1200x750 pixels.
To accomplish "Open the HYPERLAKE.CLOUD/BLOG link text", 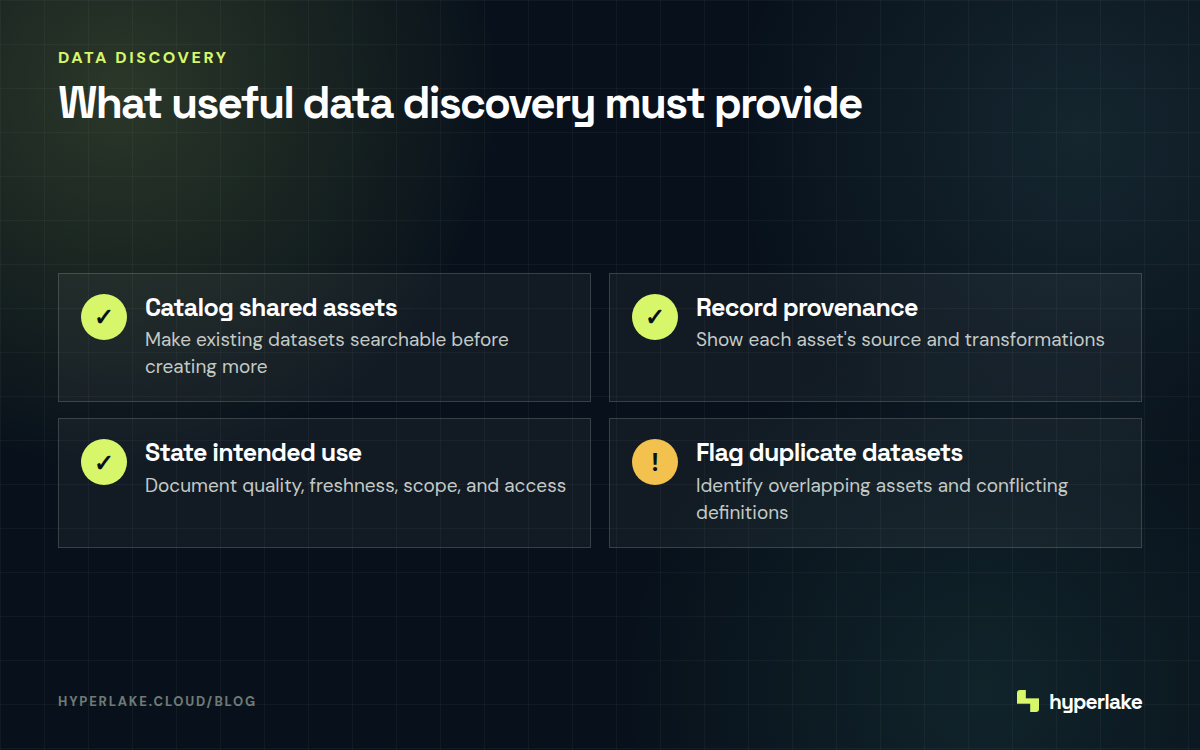I will click(157, 701).
